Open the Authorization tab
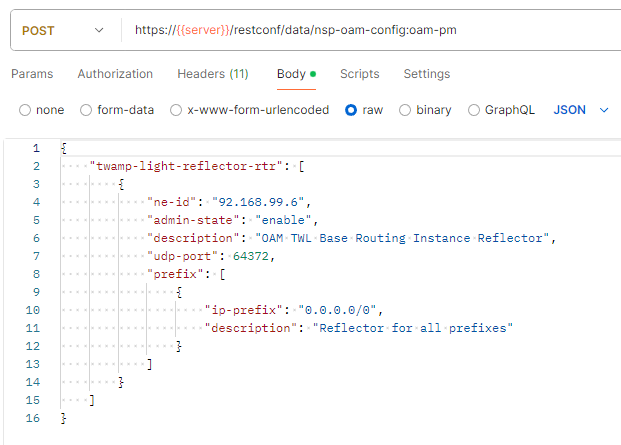Screen dimensions: 621x445 [x=115, y=74]
